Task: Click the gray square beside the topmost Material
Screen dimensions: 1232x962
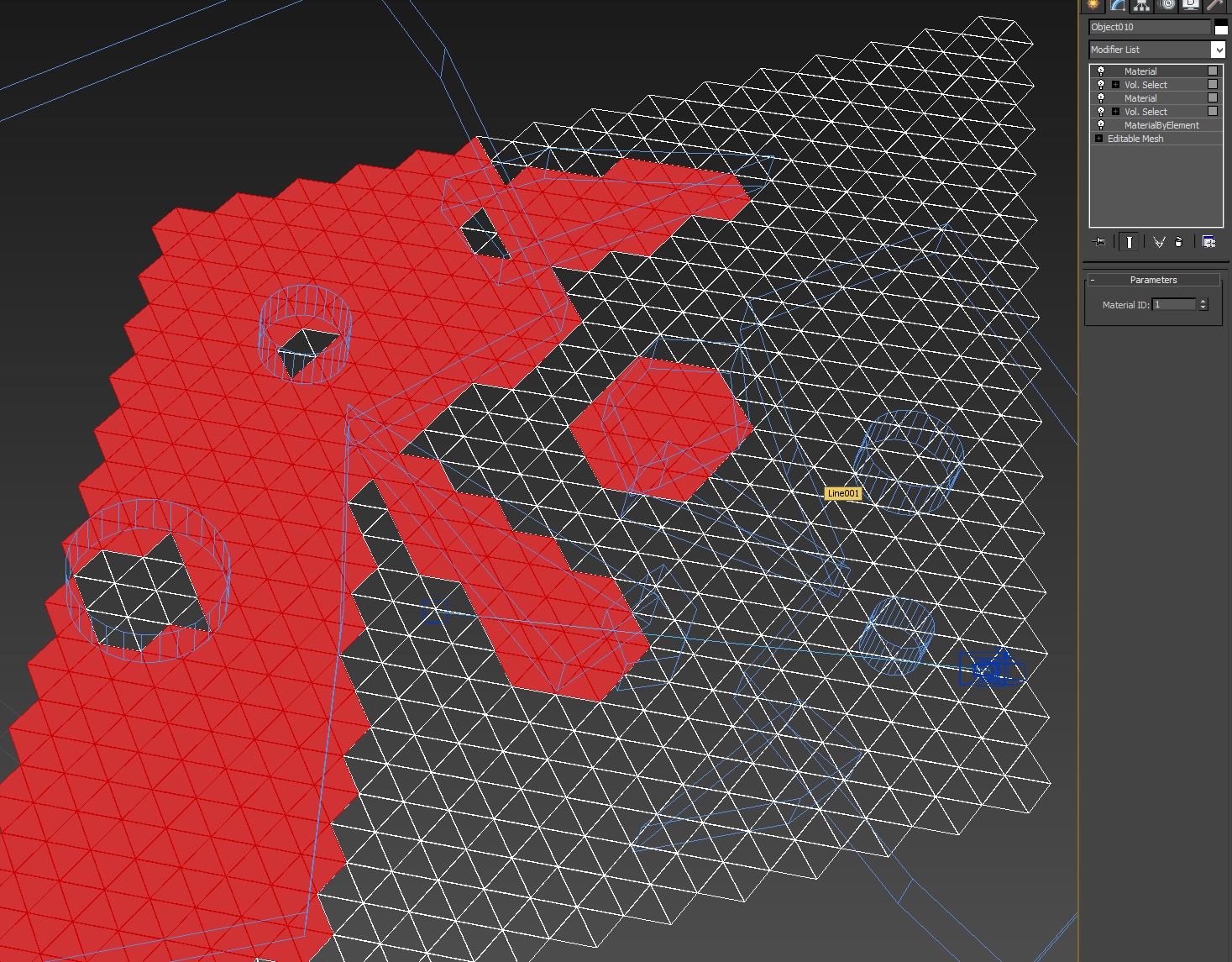Action: [1213, 71]
